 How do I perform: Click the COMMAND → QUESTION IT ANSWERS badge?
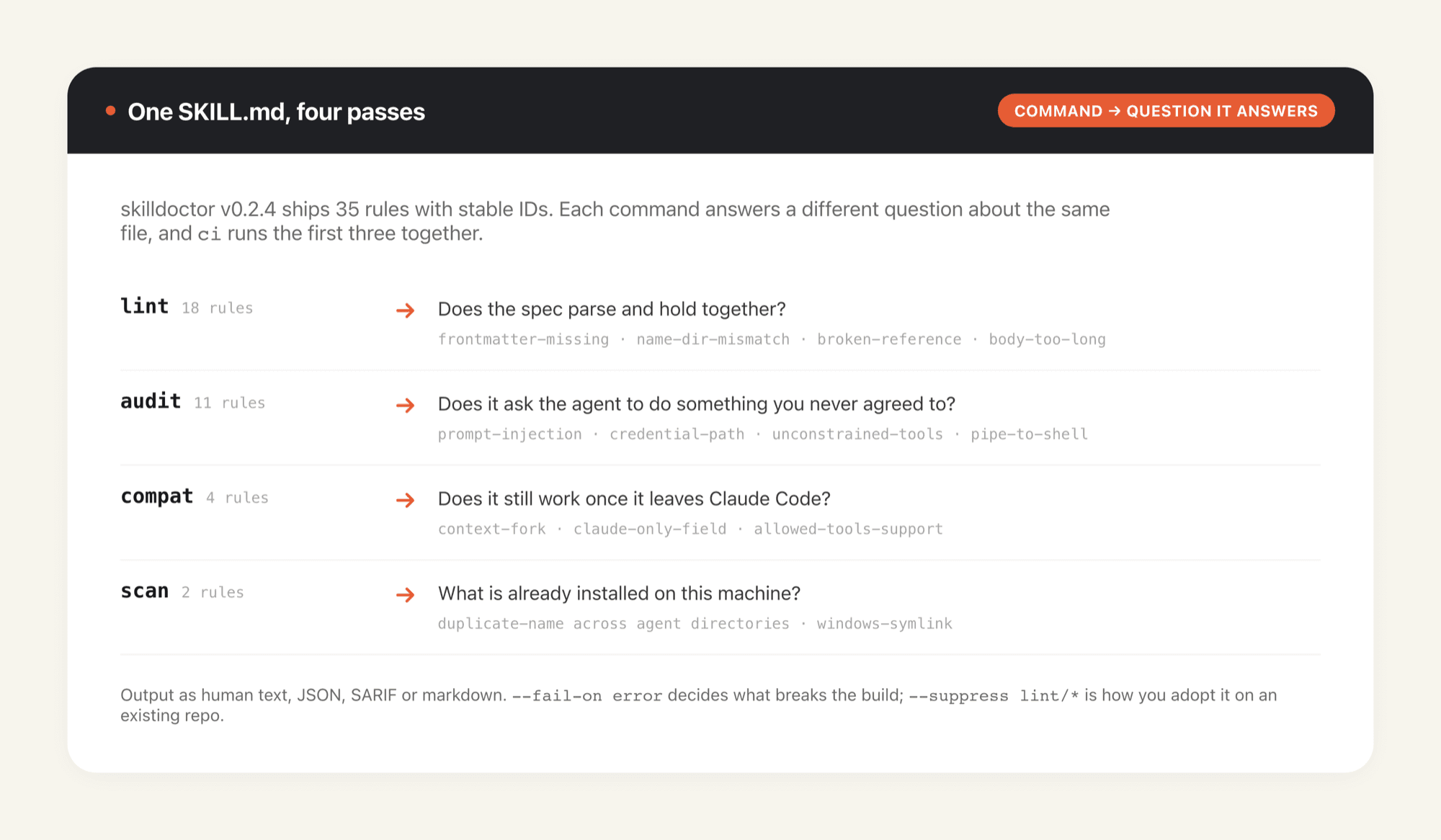click(1166, 111)
